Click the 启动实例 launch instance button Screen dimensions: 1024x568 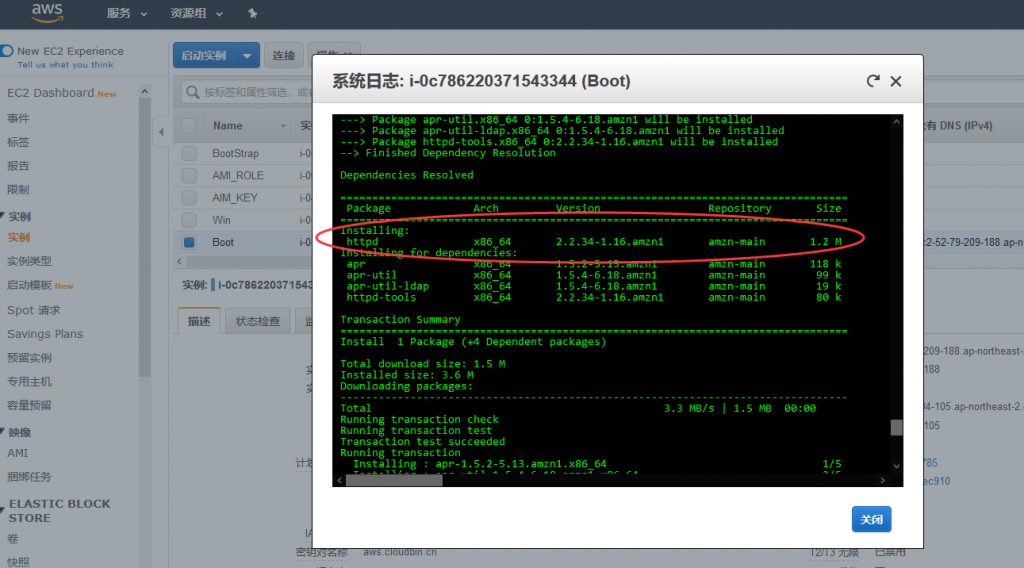point(203,55)
